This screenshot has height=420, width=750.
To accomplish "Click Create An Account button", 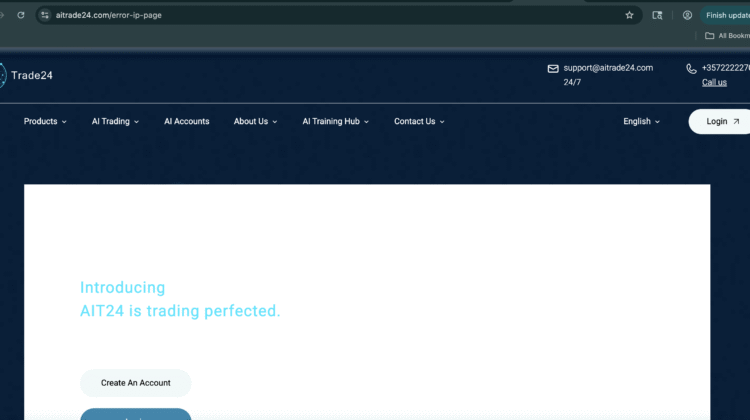I will coord(135,383).
